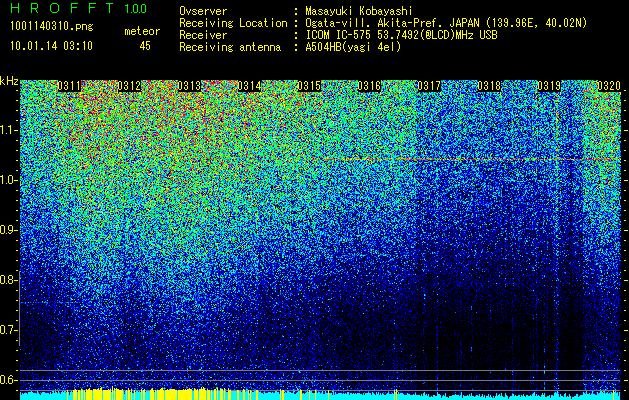The height and width of the screenshot is (400, 629).
Task: Click the 0320 time marker
Action: 609,86
